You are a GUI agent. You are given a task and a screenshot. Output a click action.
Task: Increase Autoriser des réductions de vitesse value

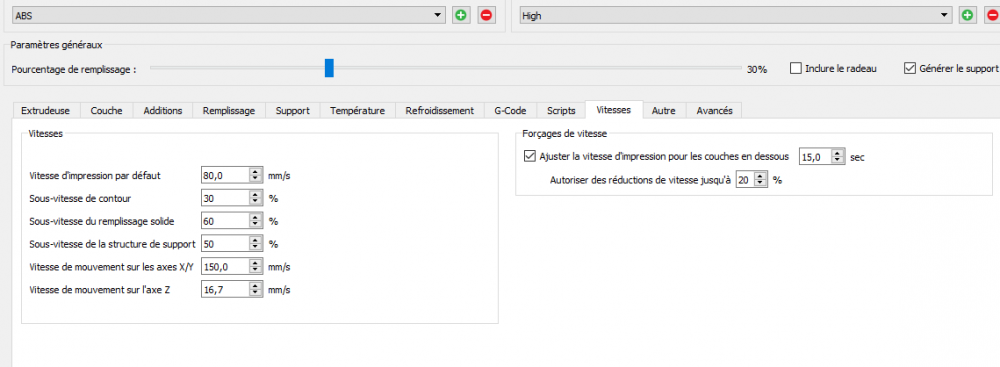coord(760,177)
